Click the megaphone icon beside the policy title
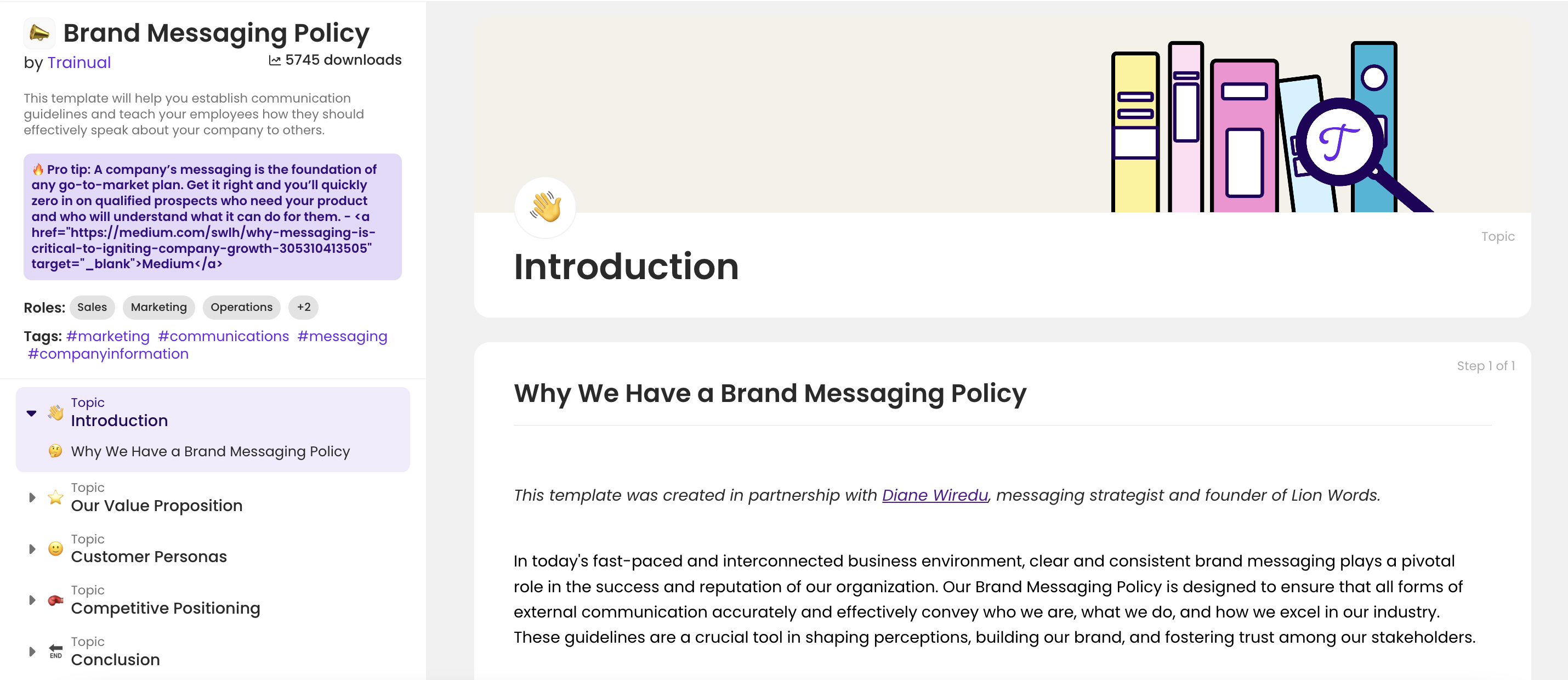 pyautogui.click(x=39, y=32)
